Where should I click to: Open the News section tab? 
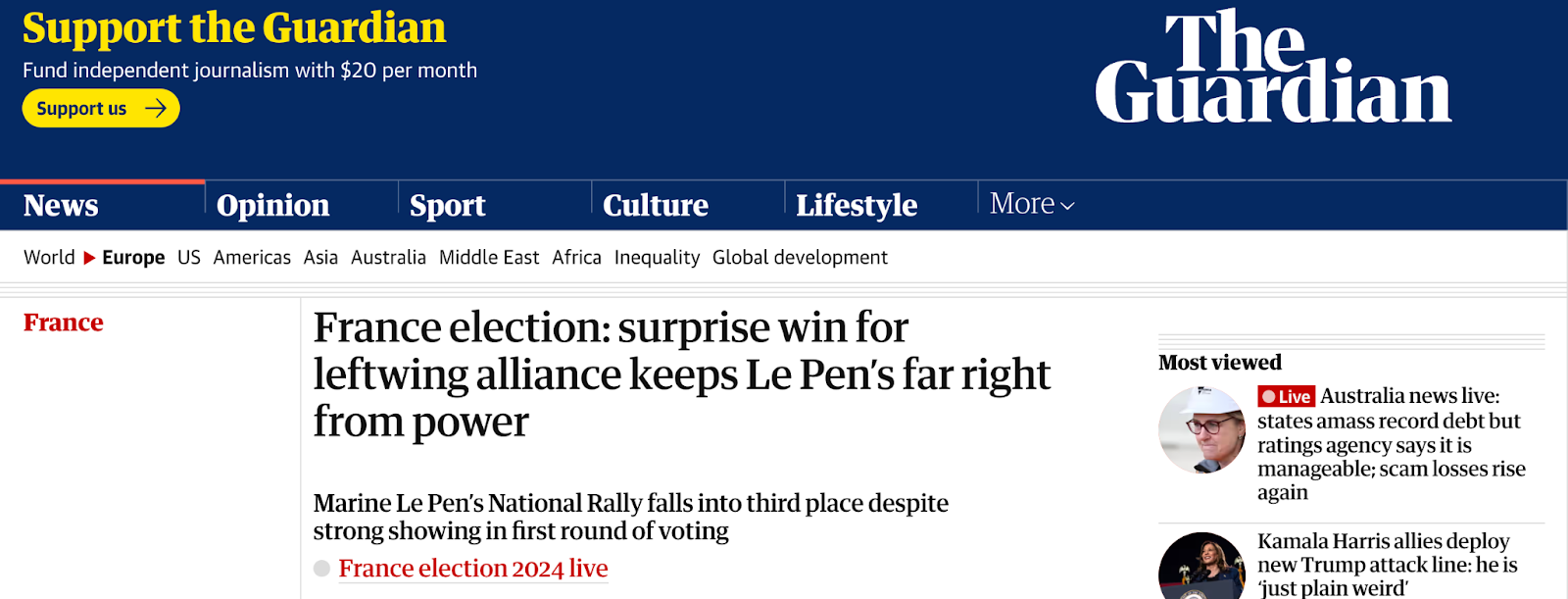(x=61, y=205)
